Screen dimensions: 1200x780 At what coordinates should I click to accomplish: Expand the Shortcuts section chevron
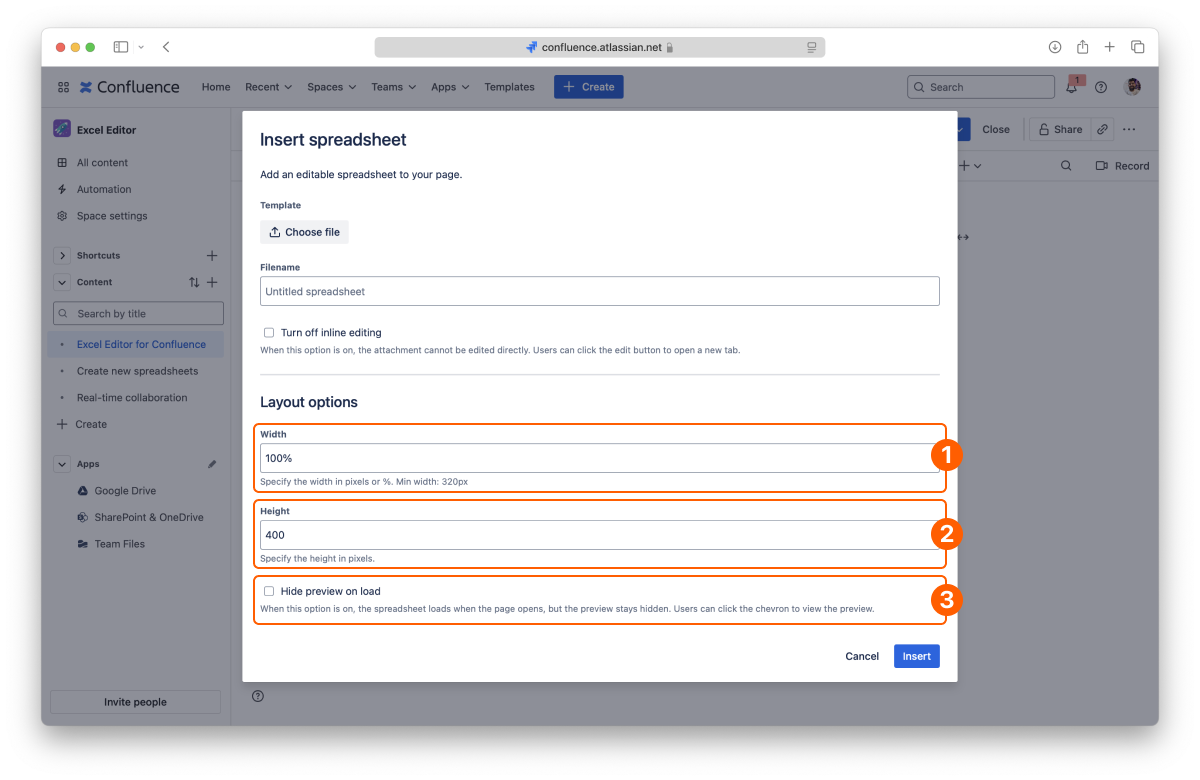coord(62,255)
